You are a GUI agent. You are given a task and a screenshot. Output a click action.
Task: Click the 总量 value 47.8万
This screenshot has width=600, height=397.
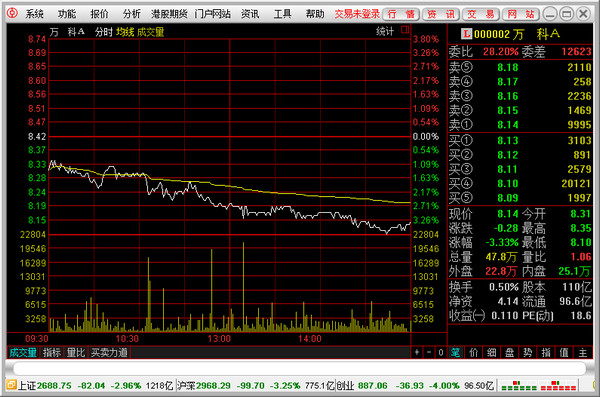click(501, 257)
